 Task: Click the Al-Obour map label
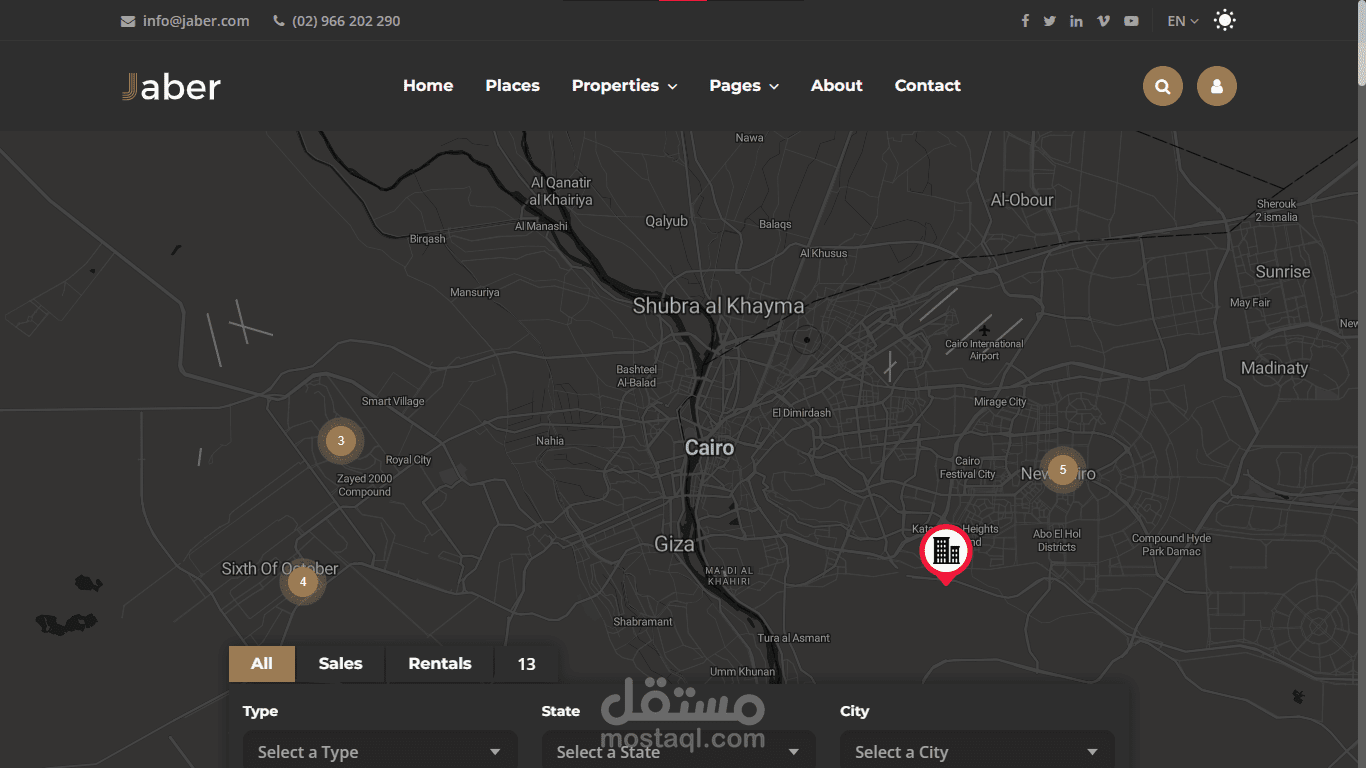[1022, 200]
